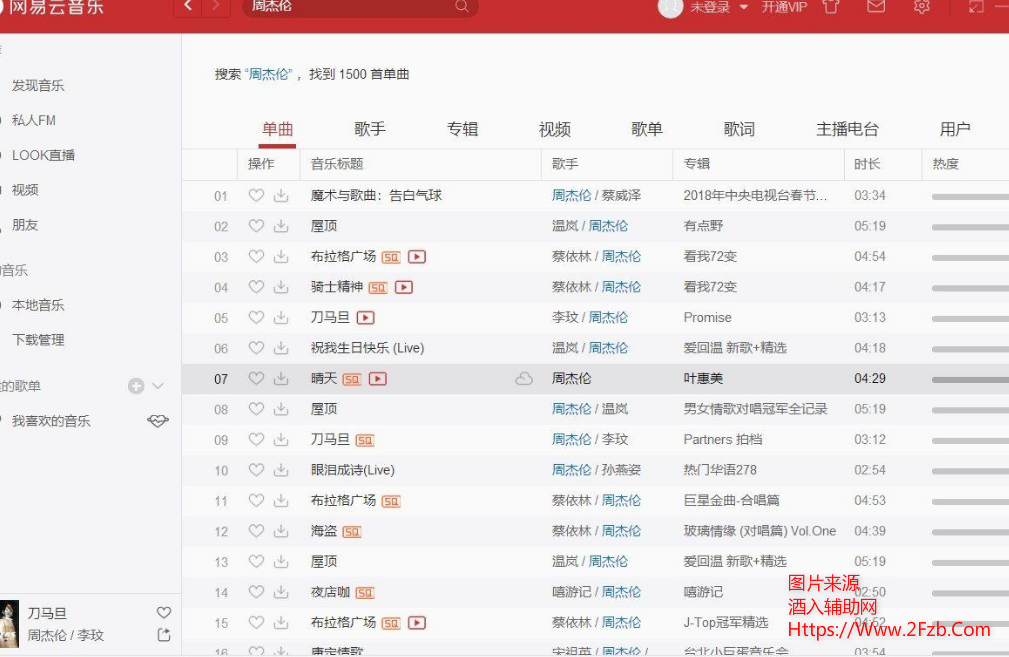The width and height of the screenshot is (1009, 657).
Task: Like the song 魔术与歌曲：告白气球 with heart
Action: click(x=256, y=196)
